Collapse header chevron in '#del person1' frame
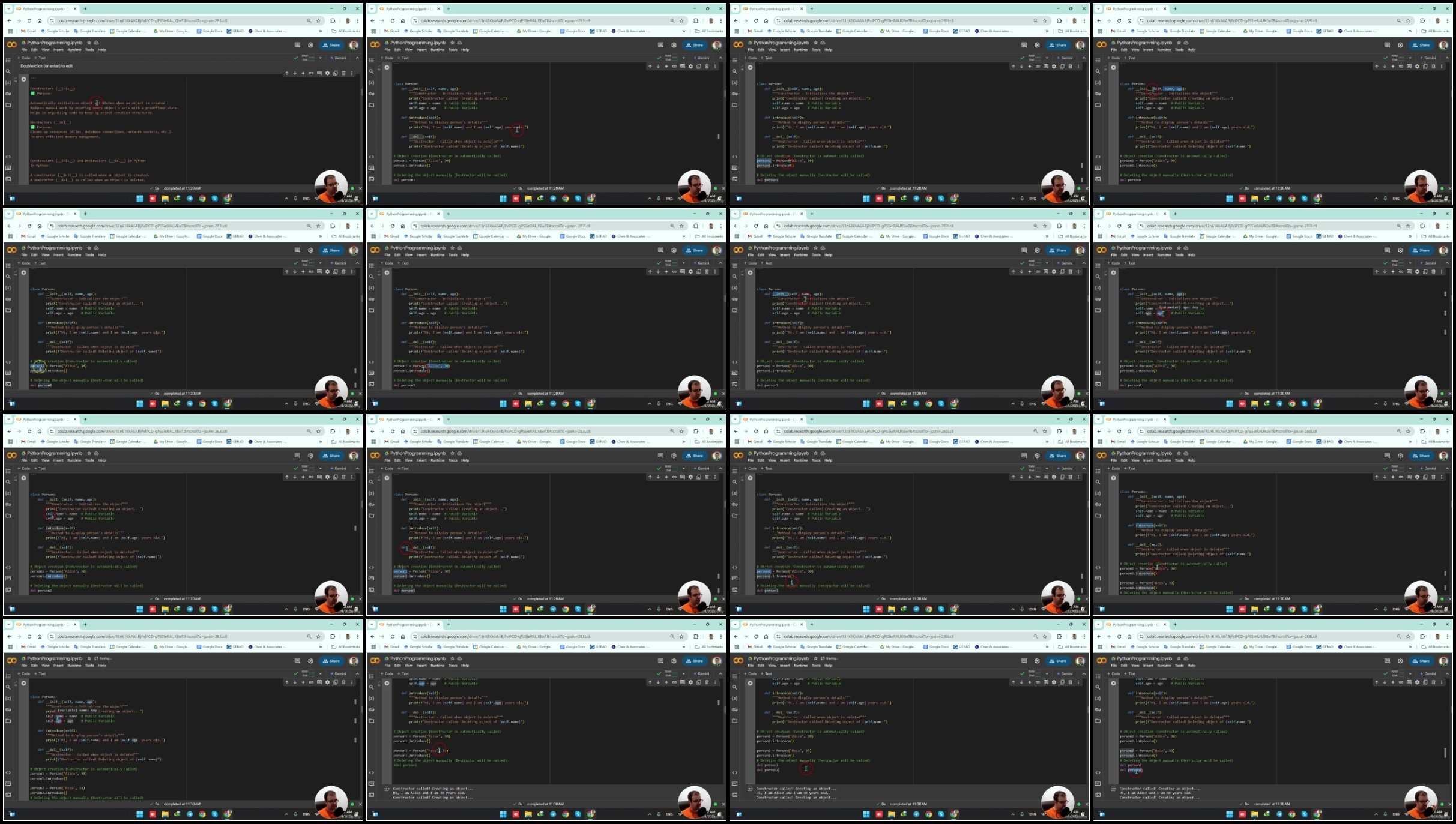This screenshot has width=1456, height=824. point(720,674)
